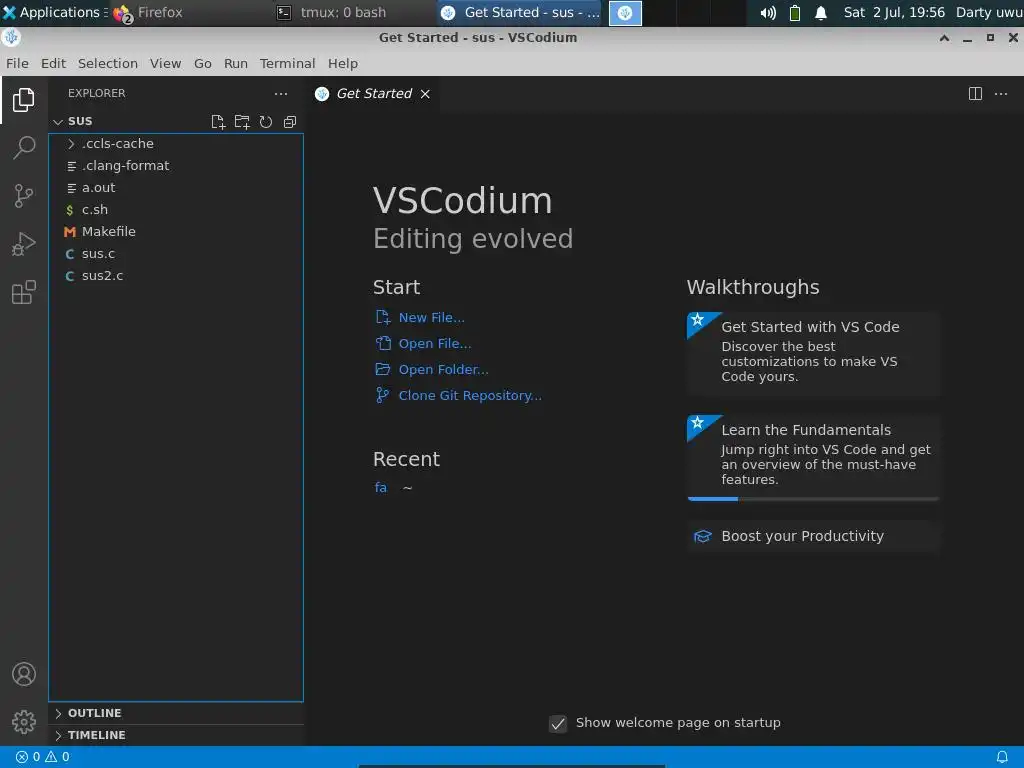Open the View menu
1024x768 pixels.
click(165, 63)
